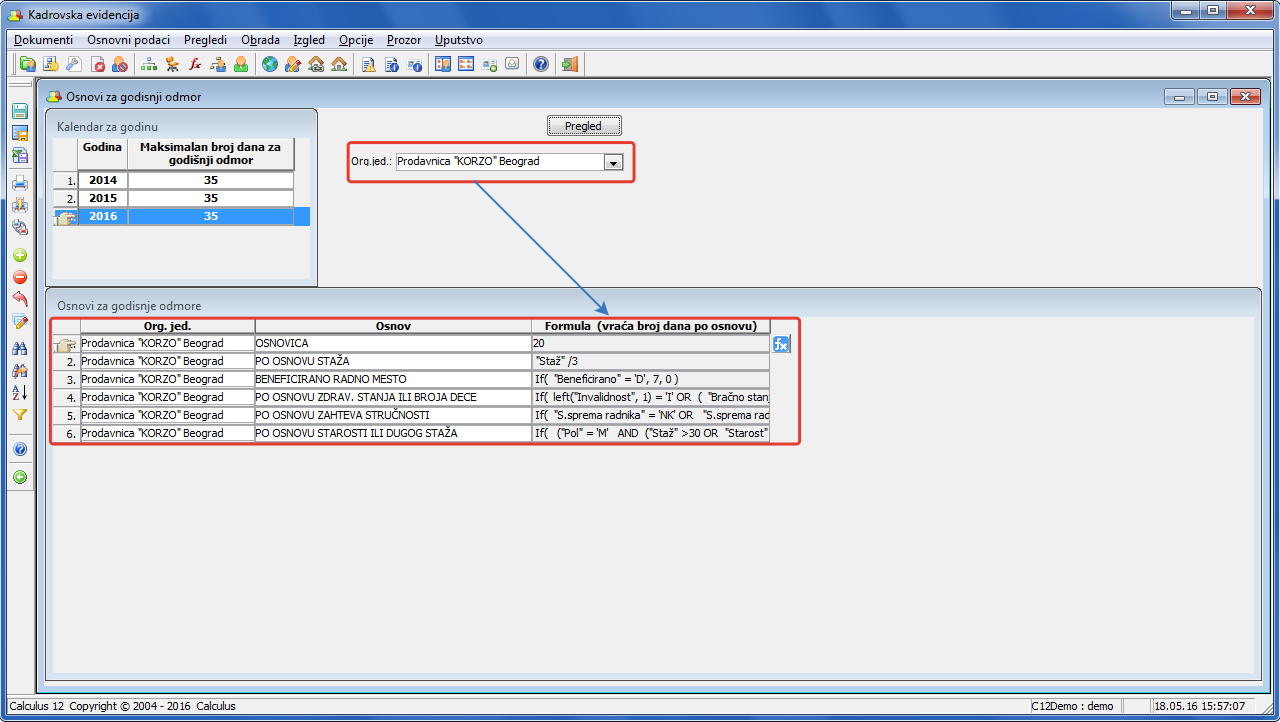Click the printer icon in left sidebar
Viewport: 1280px width, 722px height.
20,182
